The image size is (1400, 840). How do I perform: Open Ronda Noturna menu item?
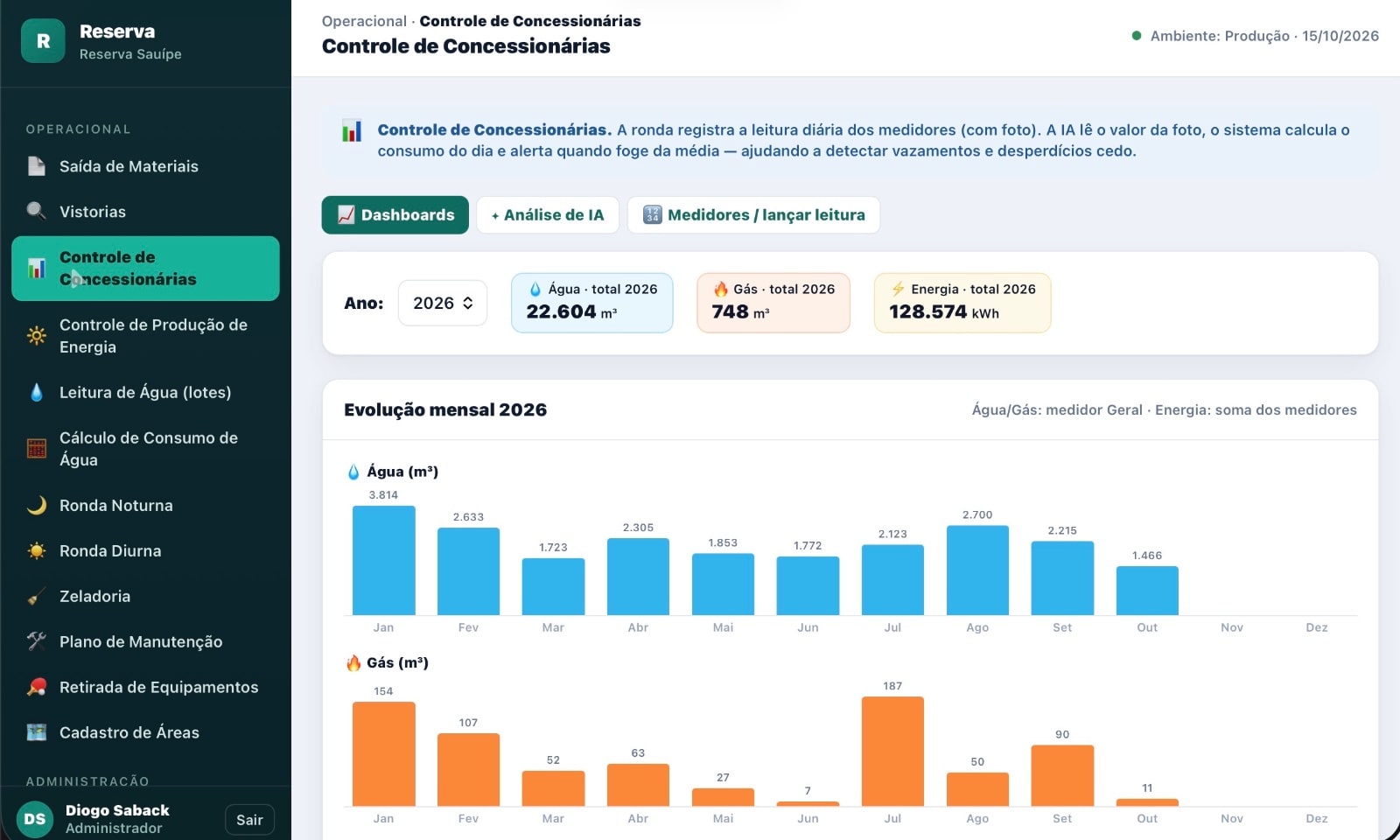point(145,506)
